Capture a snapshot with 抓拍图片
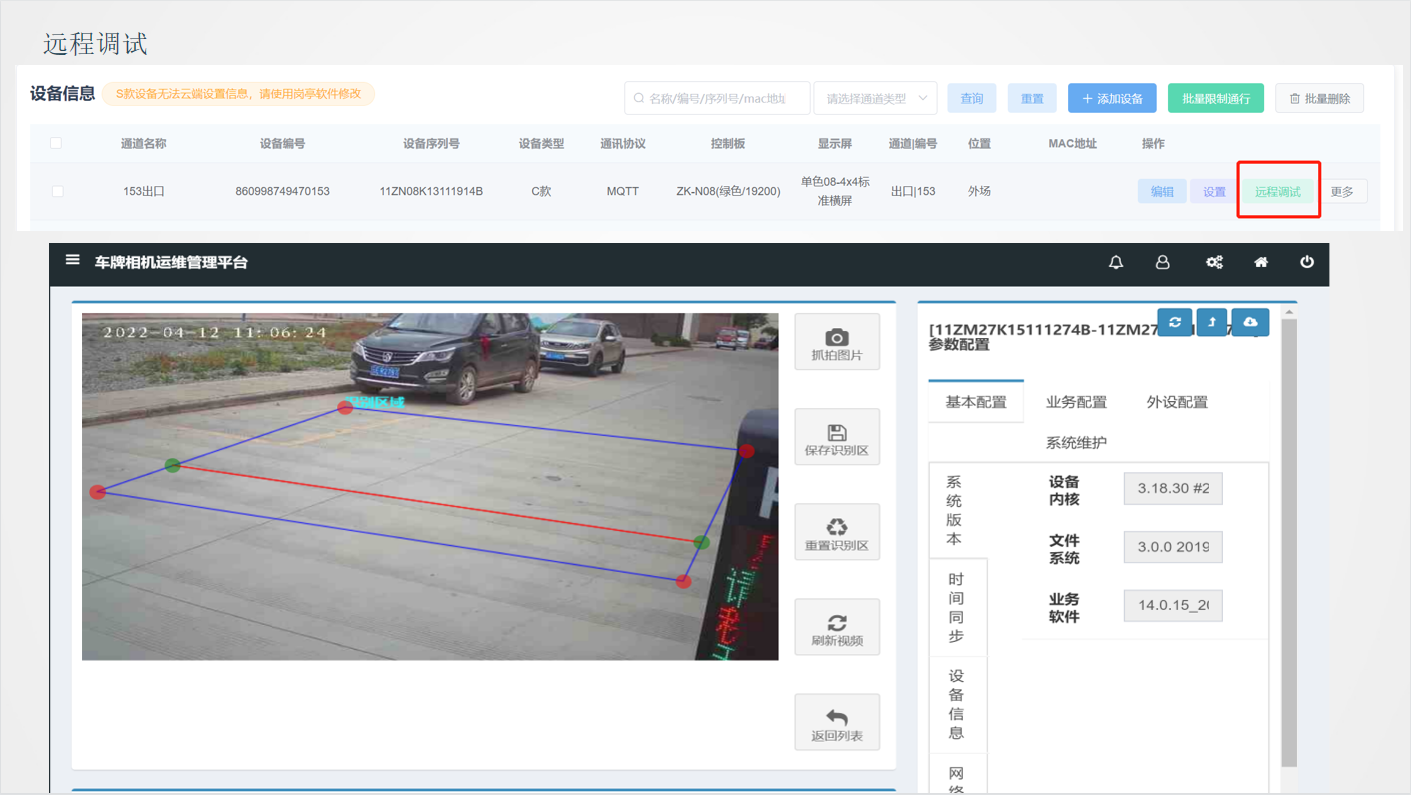Screen dimensions: 1411x795 click(x=837, y=342)
